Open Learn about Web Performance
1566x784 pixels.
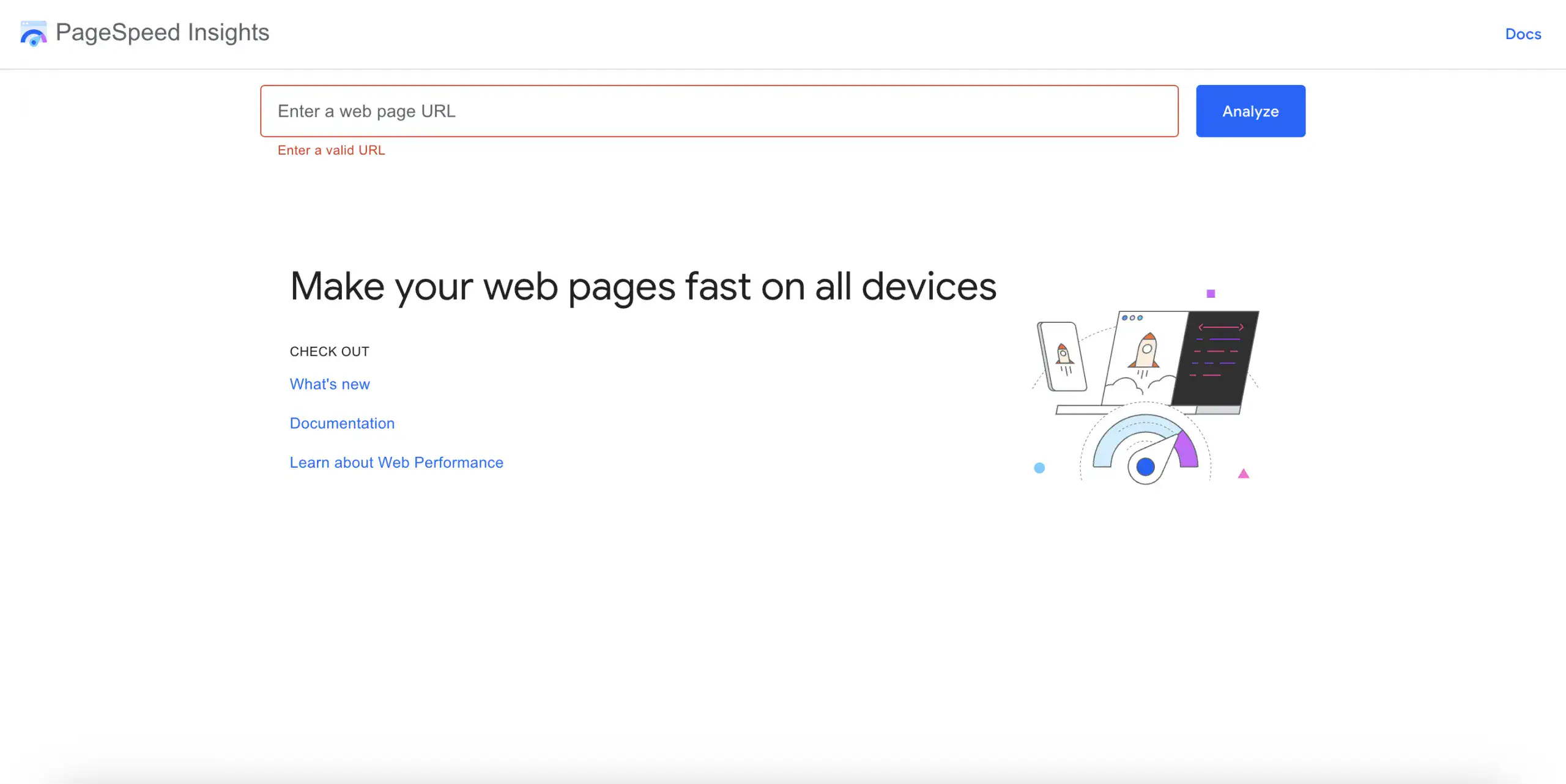coord(396,462)
